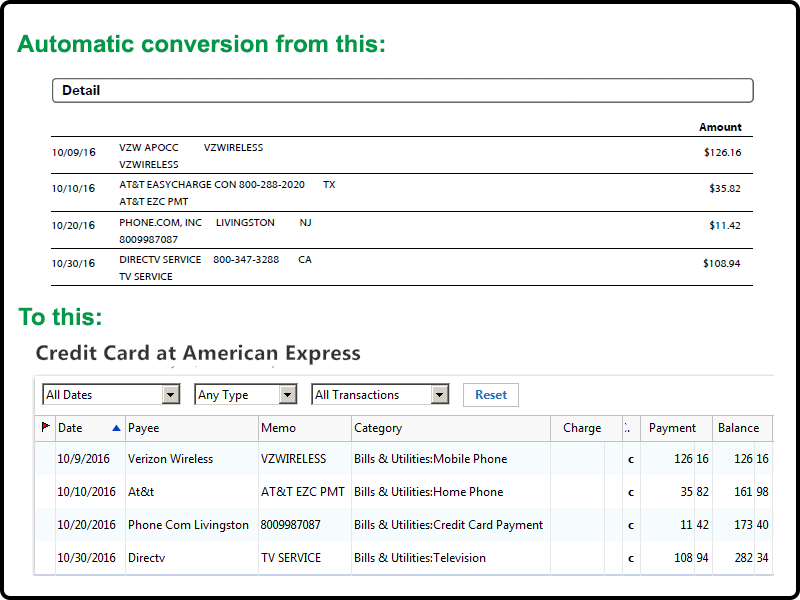
Task: Click the Credit Card at American Express title
Action: (198, 353)
